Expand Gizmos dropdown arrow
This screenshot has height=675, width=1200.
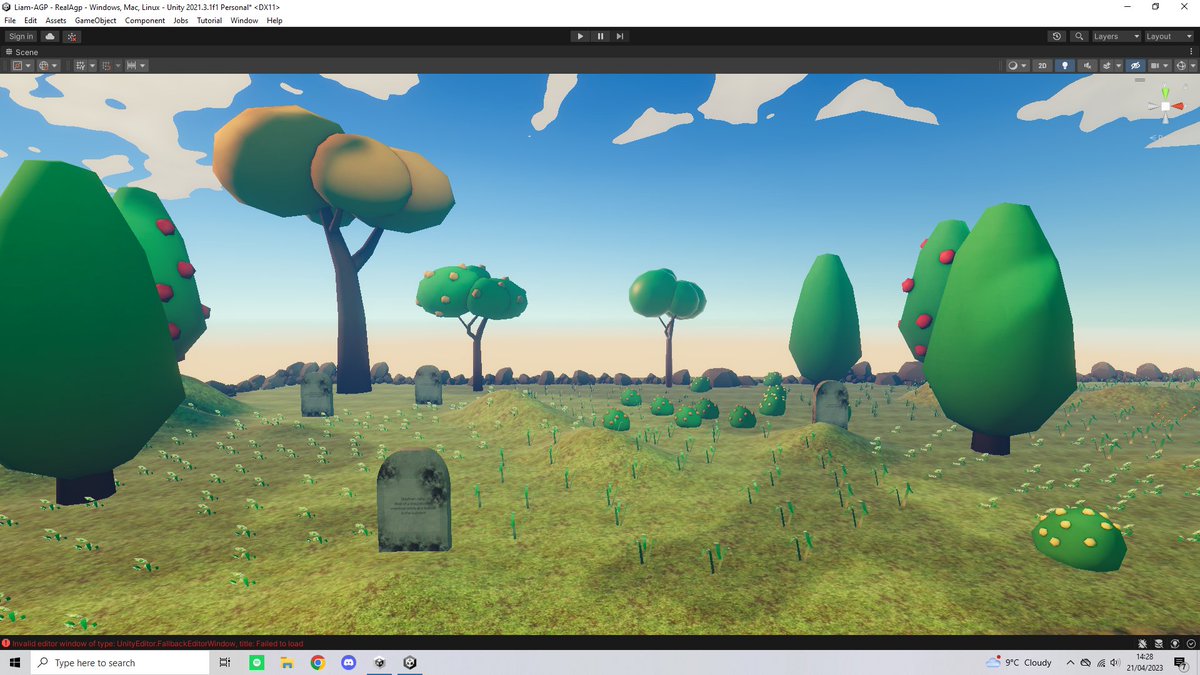click(1193, 66)
